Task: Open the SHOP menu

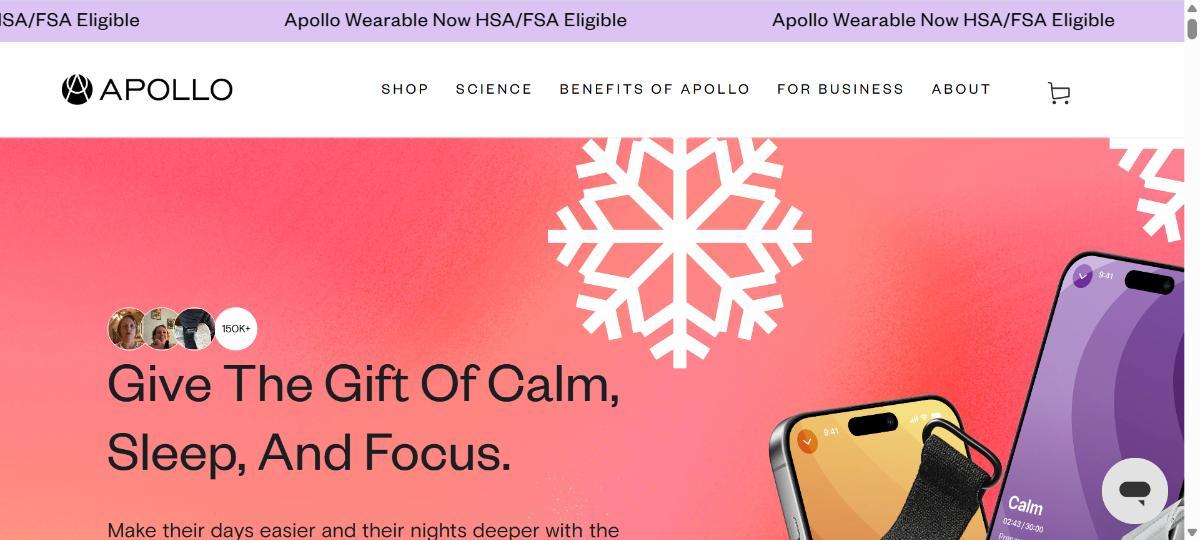Action: coord(405,89)
